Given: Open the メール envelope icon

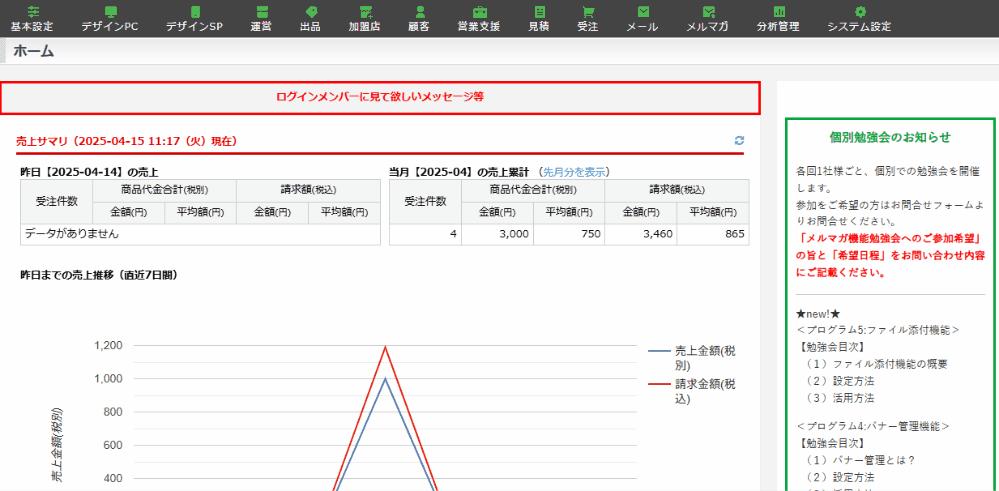Looking at the screenshot, I should pyautogui.click(x=642, y=12).
